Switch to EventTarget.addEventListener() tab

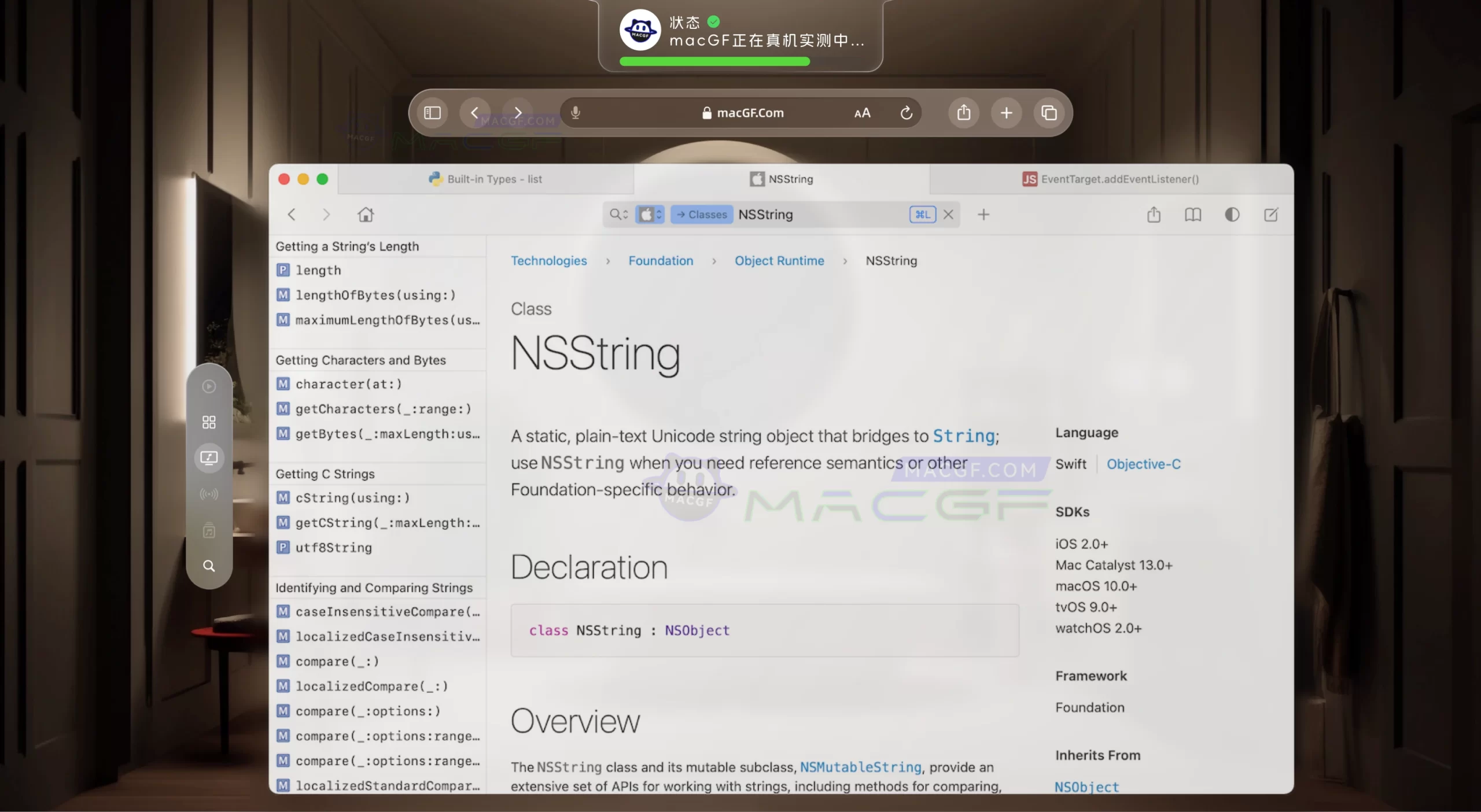coord(1111,179)
